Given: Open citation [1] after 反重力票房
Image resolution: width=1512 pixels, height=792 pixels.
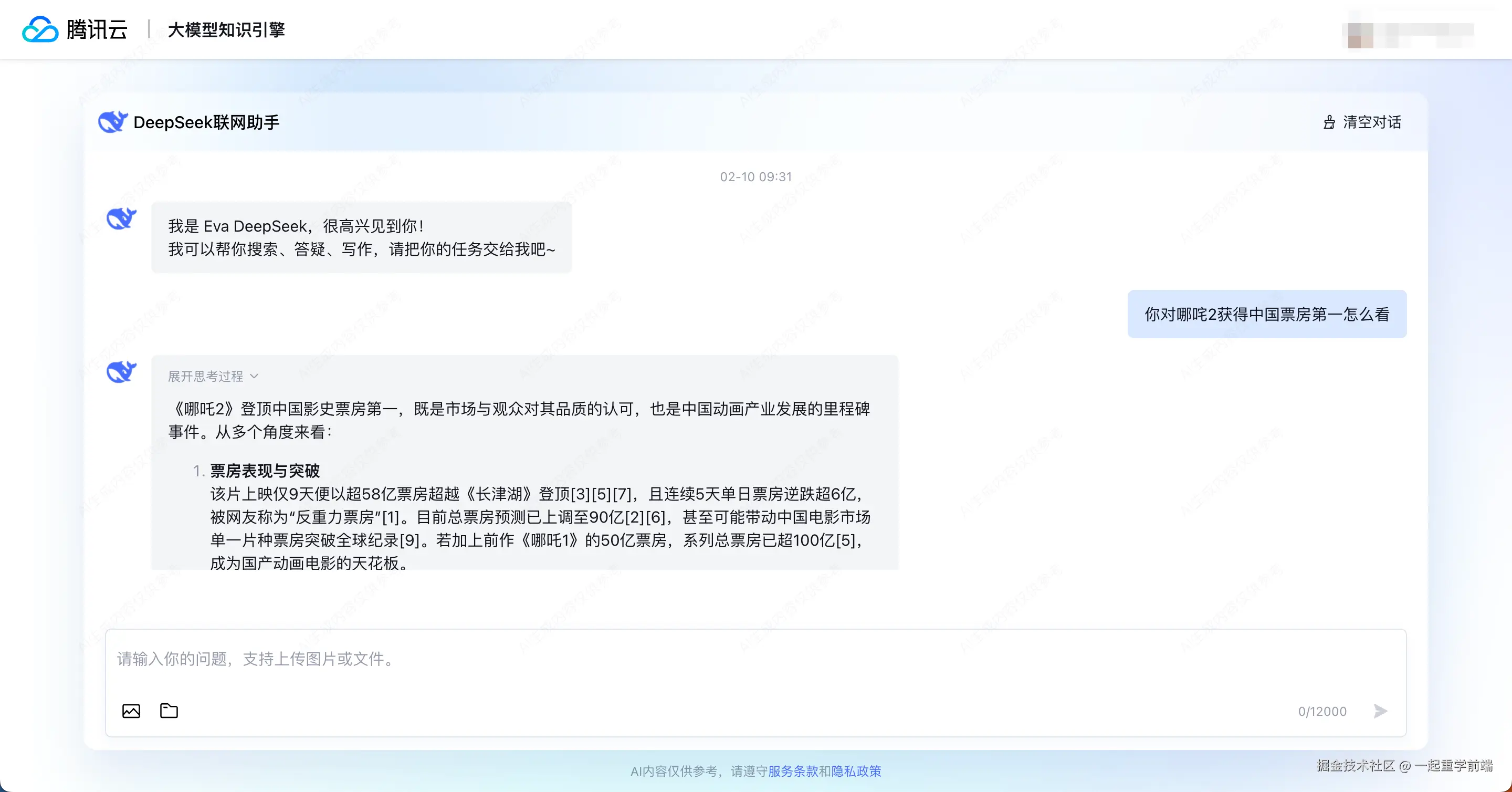Looking at the screenshot, I should pos(391,517).
